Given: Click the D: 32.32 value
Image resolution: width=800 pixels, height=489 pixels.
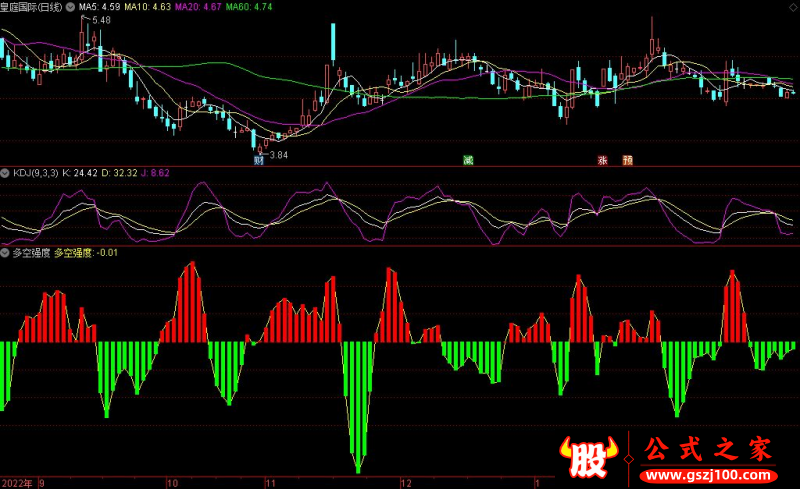Looking at the screenshot, I should click(x=119, y=173).
